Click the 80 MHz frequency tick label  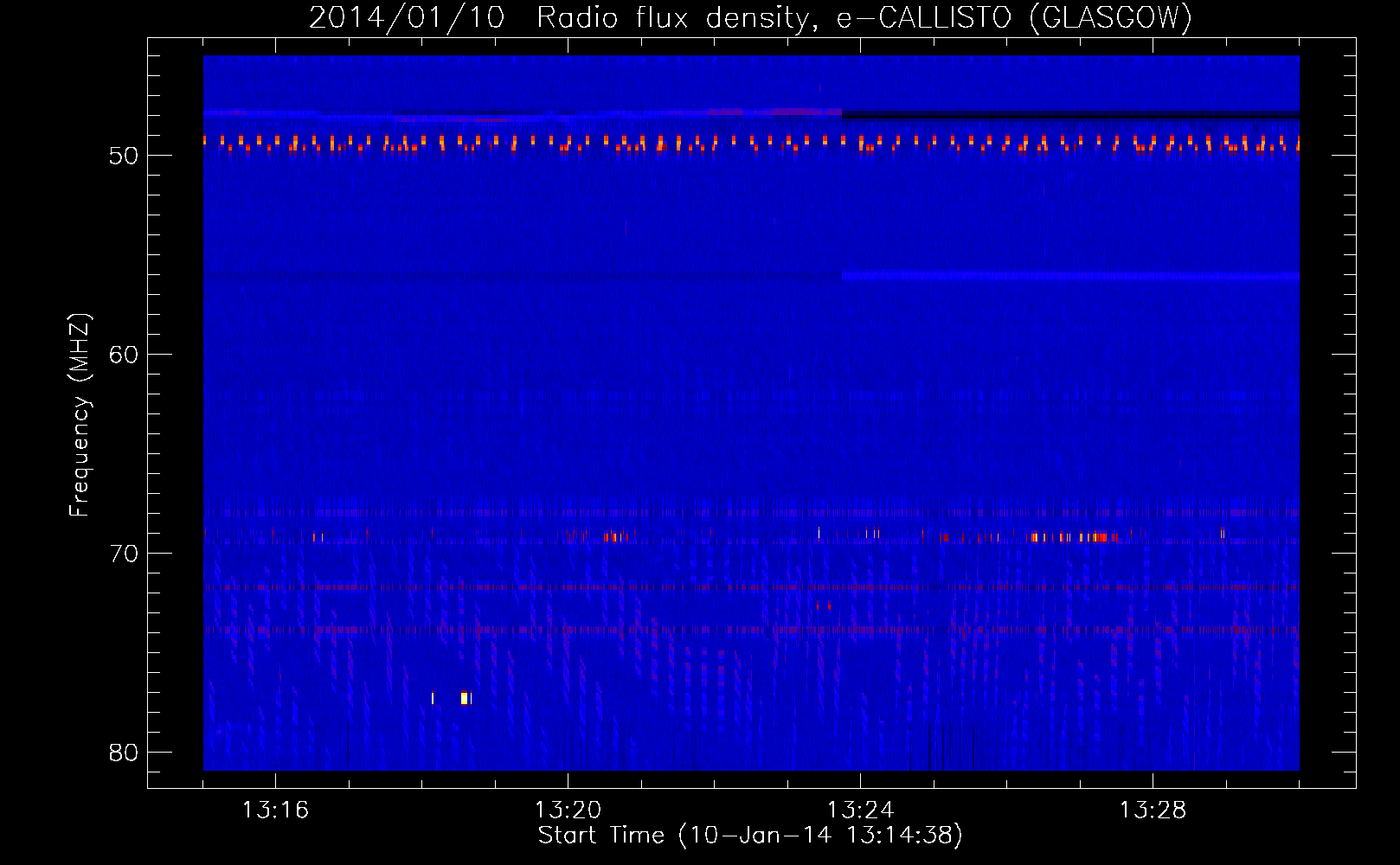point(124,753)
